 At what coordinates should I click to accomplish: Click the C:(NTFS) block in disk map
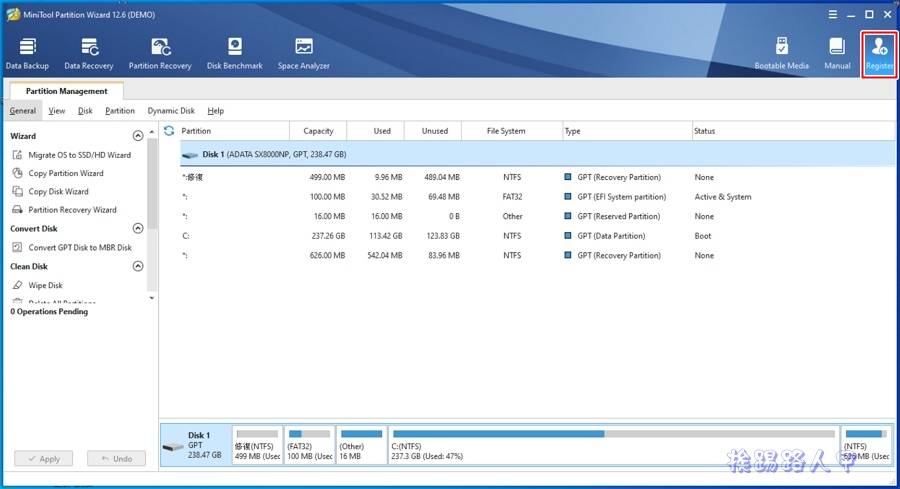(x=614, y=445)
